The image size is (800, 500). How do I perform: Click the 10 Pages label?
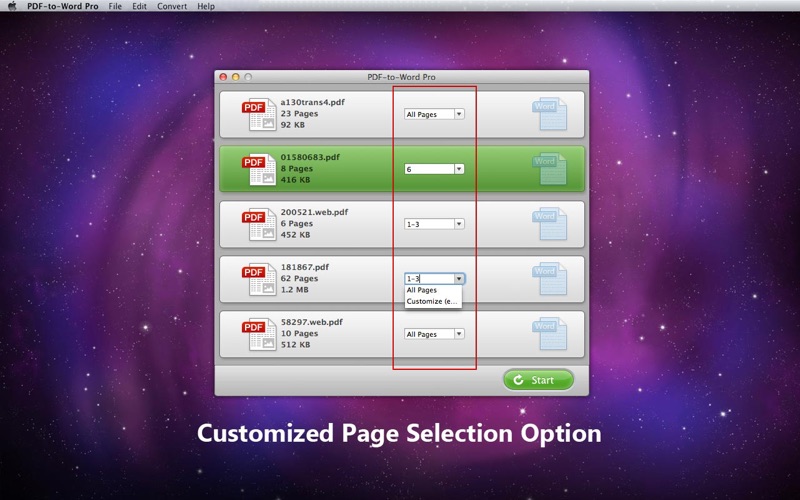pyautogui.click(x=299, y=333)
